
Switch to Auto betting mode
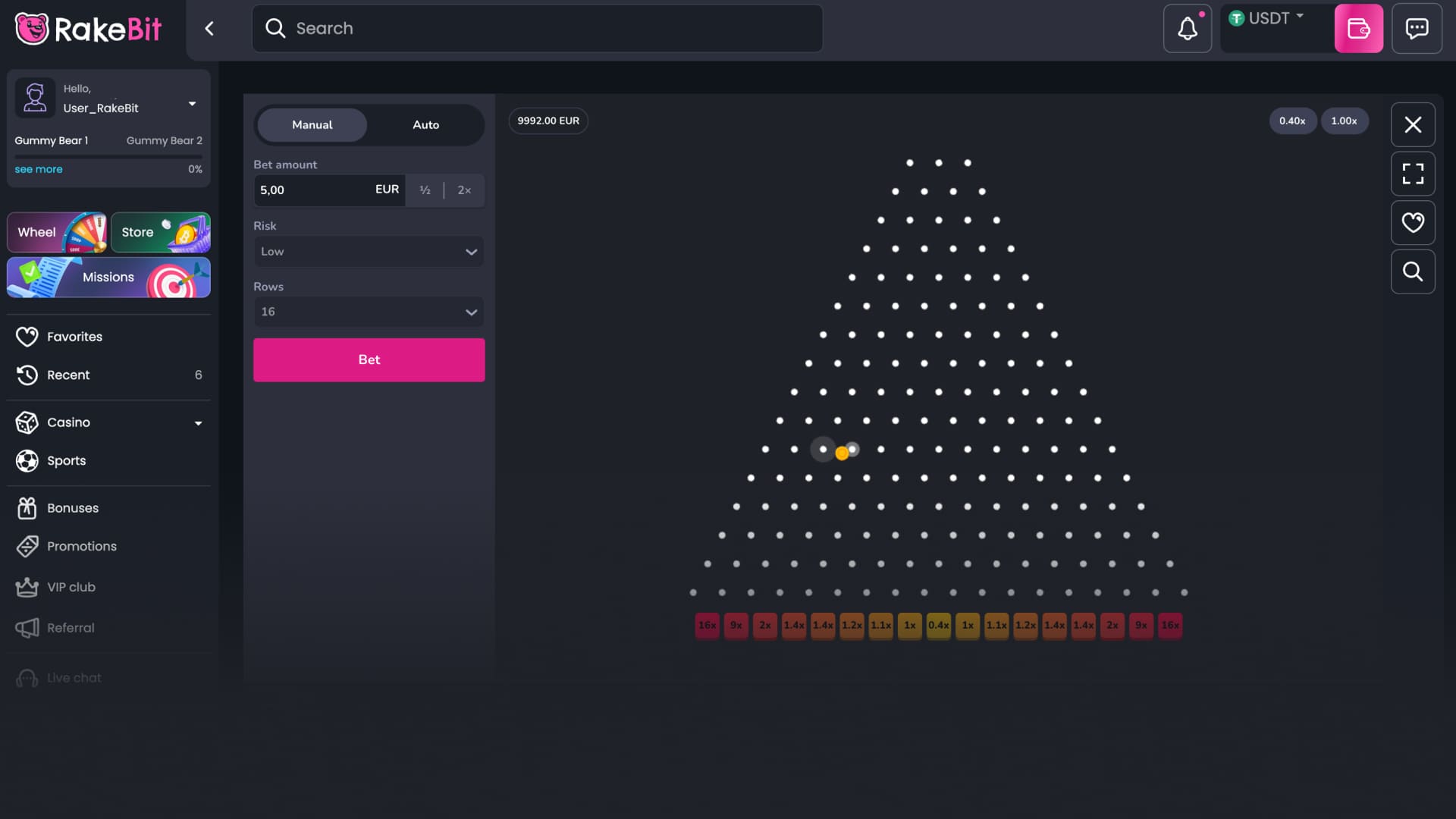pyautogui.click(x=425, y=124)
